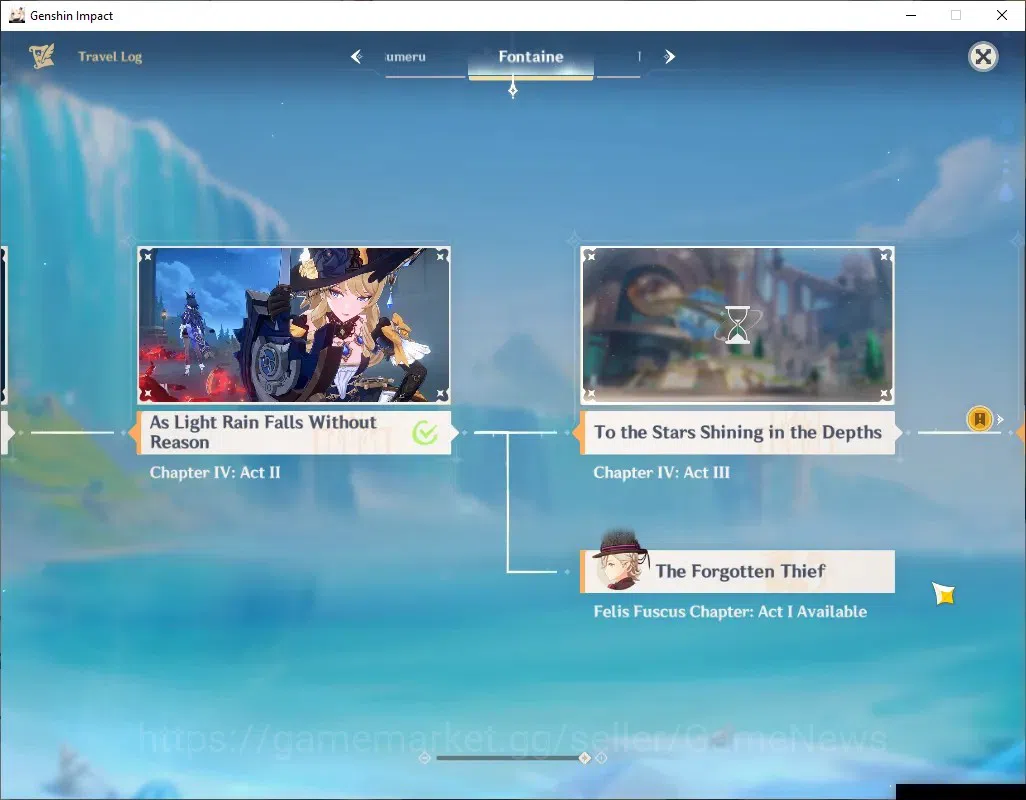The image size is (1026, 800).
Task: Click the orange bookmark marker icon
Action: (979, 419)
